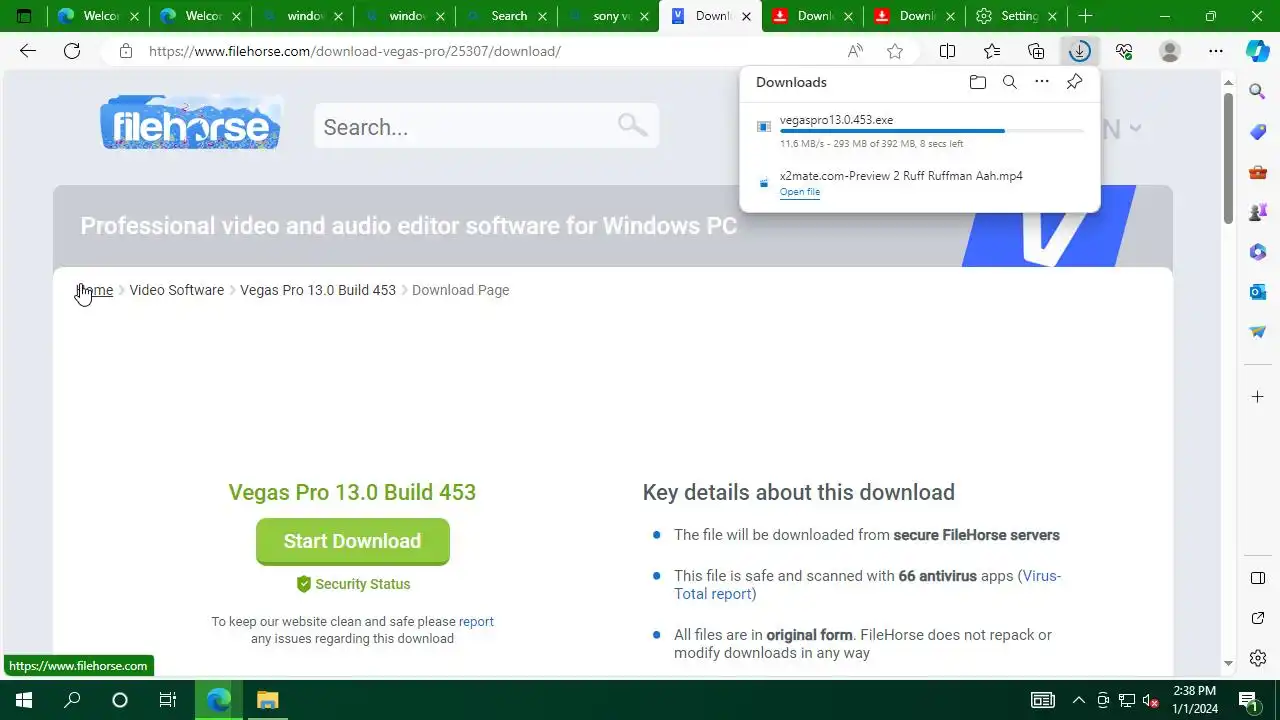Screen dimensions: 1280x720
Task: Open Settings and more ellipsis menu
Action: point(1215,51)
